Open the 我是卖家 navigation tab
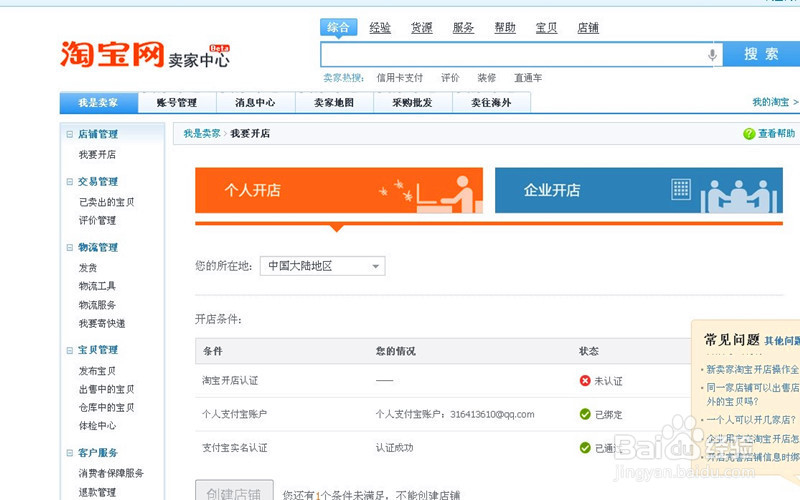Screen dimensions: 800x500 [x=99, y=103]
